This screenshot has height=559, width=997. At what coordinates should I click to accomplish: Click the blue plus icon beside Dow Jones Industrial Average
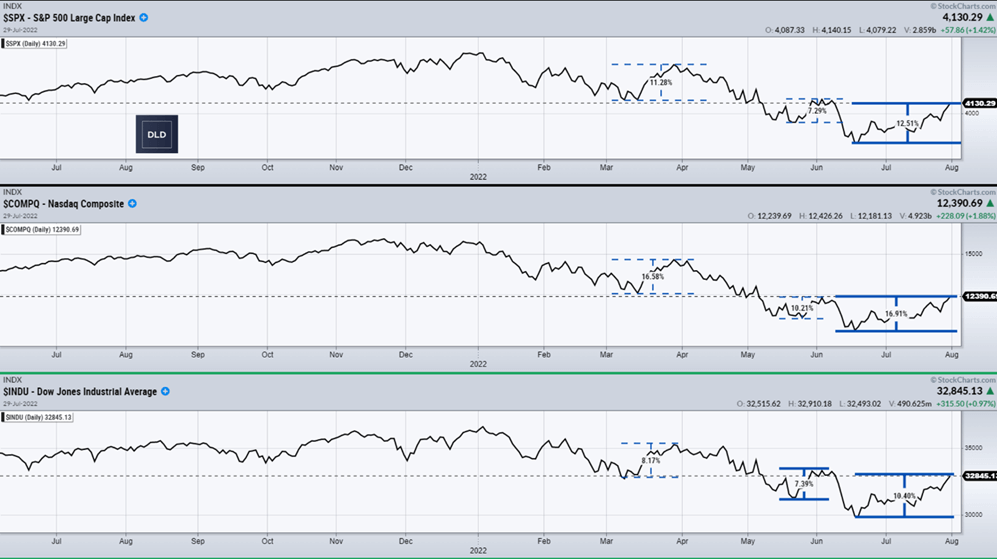coord(165,391)
